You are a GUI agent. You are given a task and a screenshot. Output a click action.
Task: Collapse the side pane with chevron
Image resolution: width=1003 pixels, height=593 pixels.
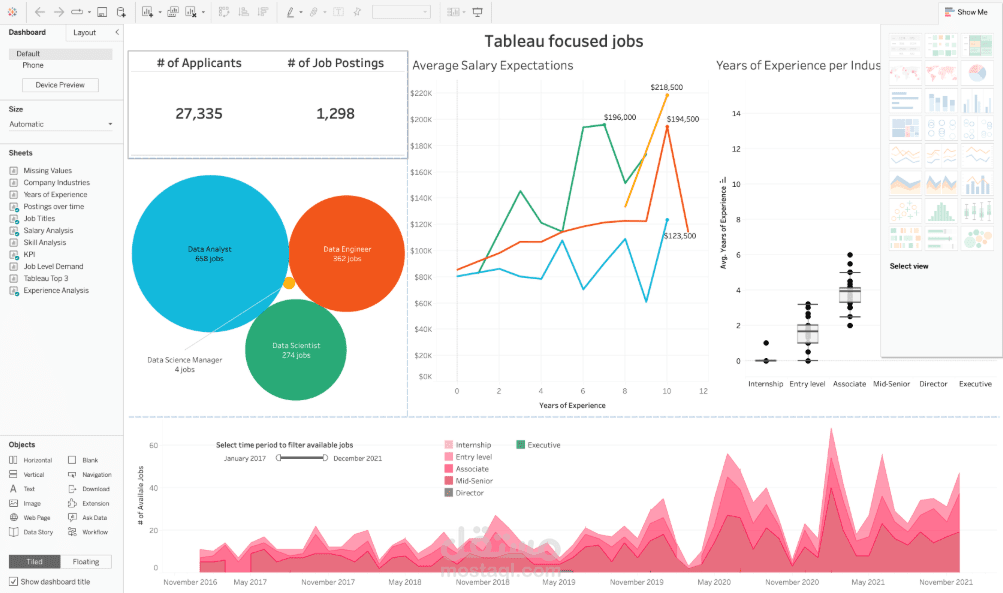[x=117, y=32]
